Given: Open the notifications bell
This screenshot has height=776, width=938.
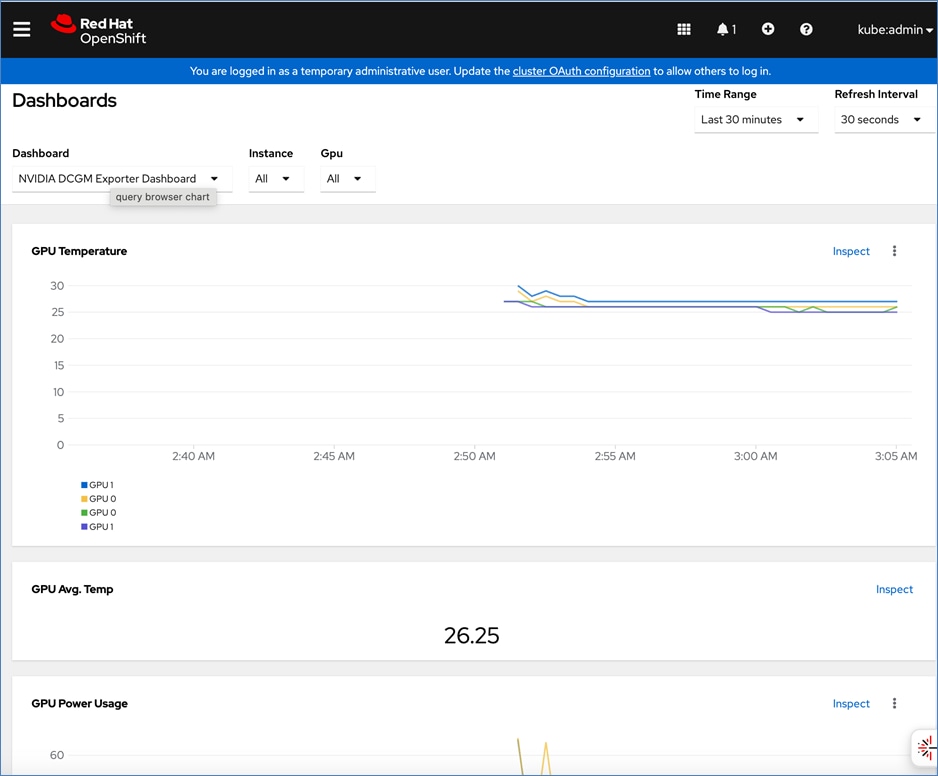Looking at the screenshot, I should coord(726,29).
